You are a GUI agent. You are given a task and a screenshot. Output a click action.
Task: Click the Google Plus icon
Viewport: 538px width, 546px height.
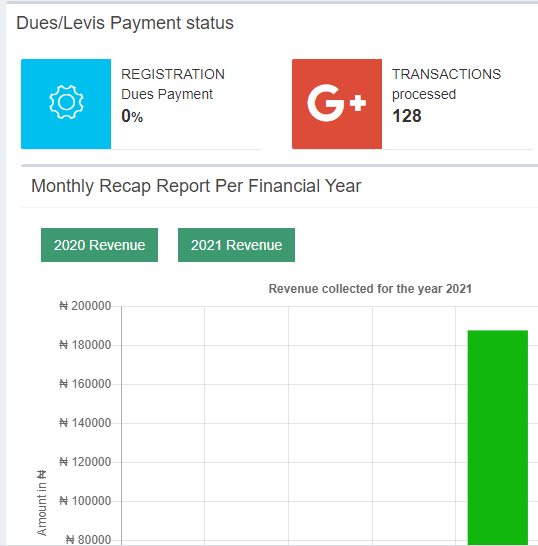337,103
